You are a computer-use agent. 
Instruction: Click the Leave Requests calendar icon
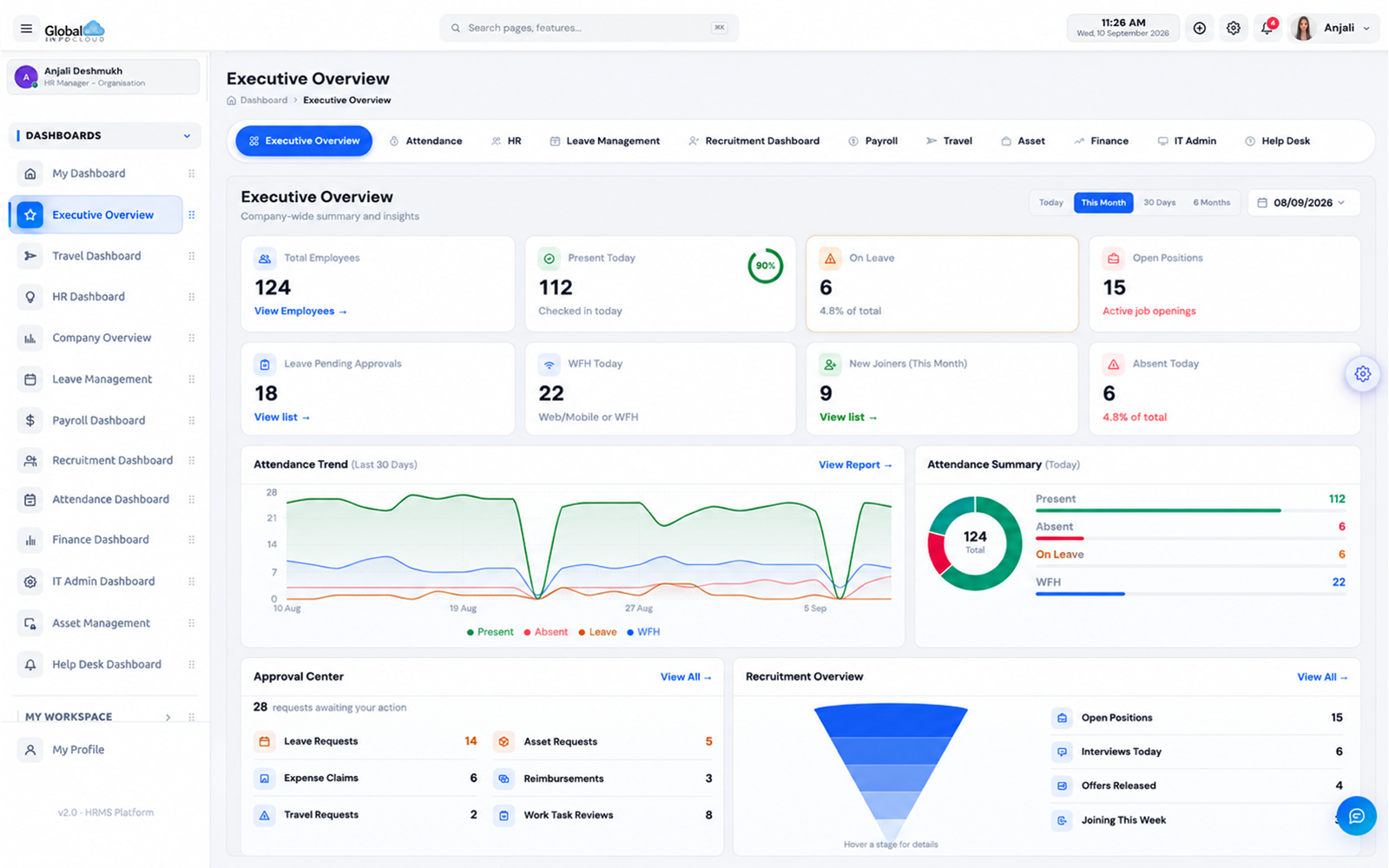(265, 741)
